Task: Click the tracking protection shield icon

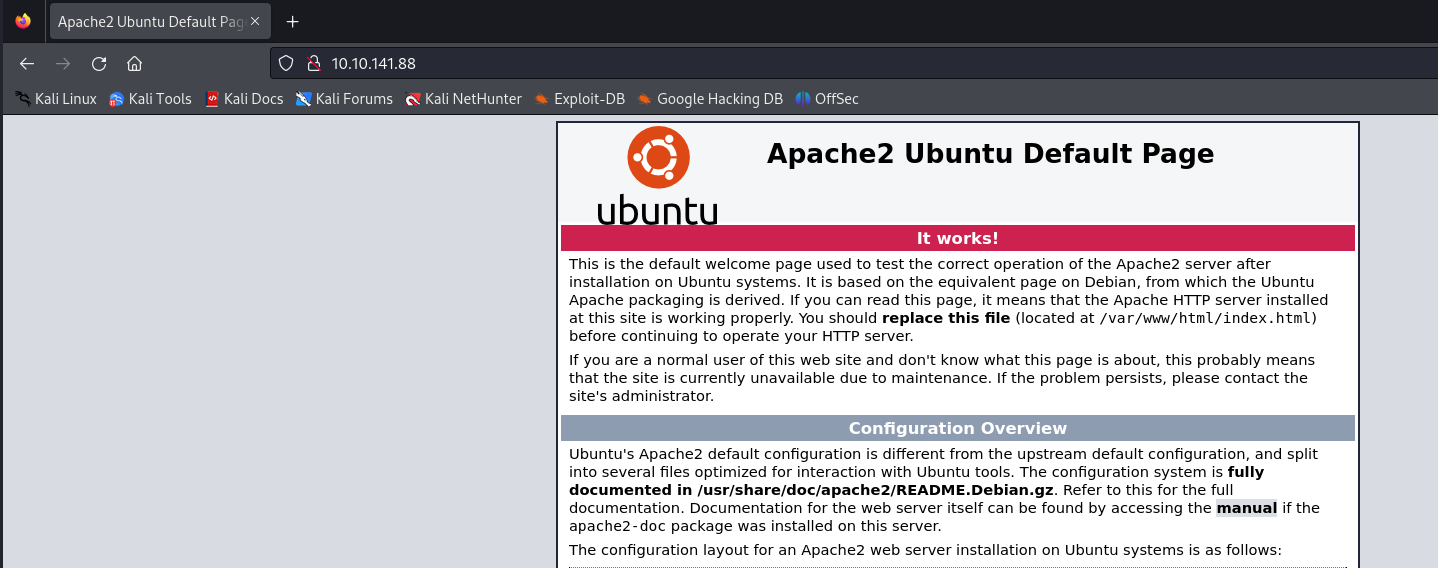Action: pyautogui.click(x=286, y=63)
